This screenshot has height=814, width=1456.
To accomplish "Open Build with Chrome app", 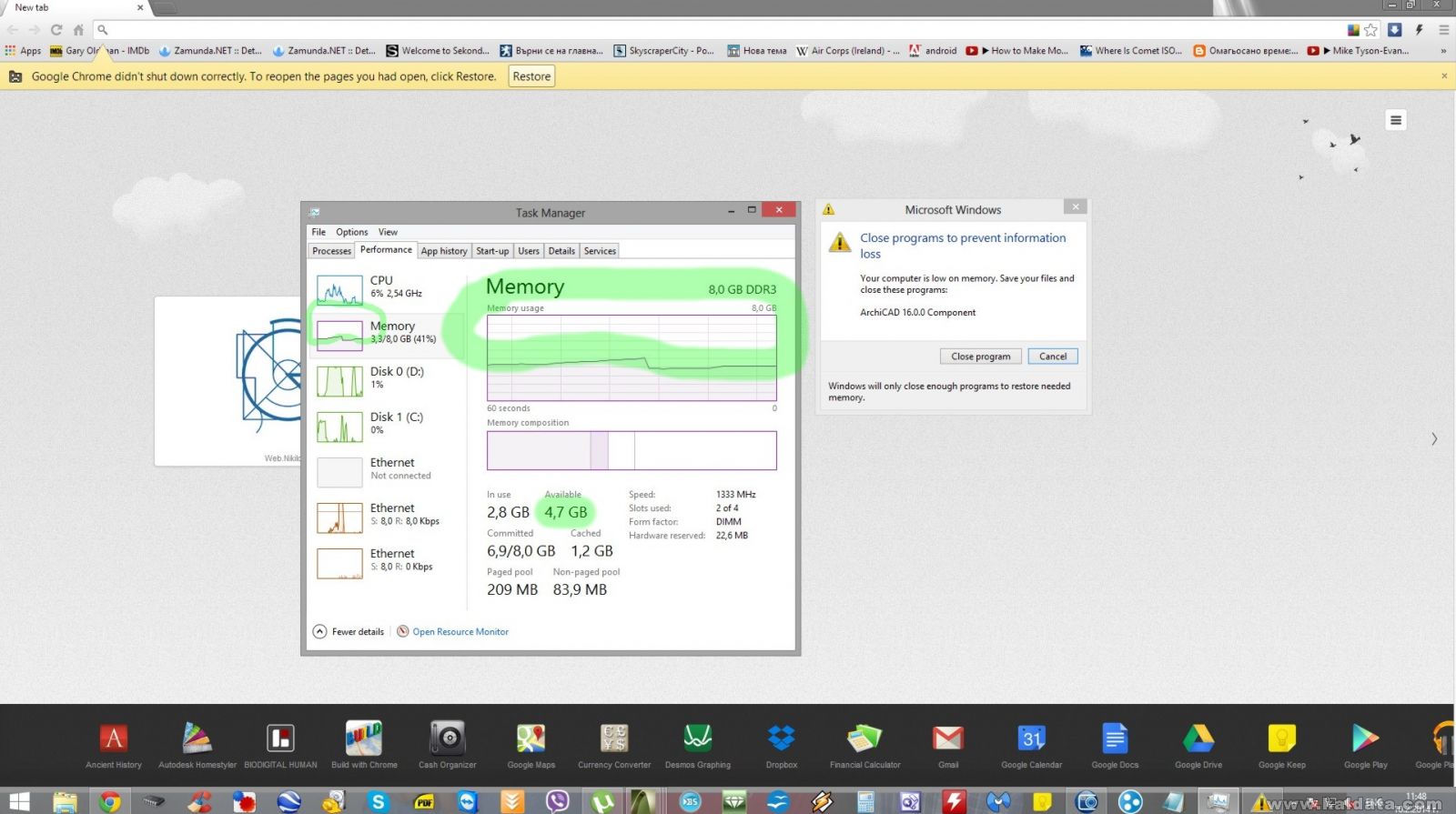I will coord(364,739).
